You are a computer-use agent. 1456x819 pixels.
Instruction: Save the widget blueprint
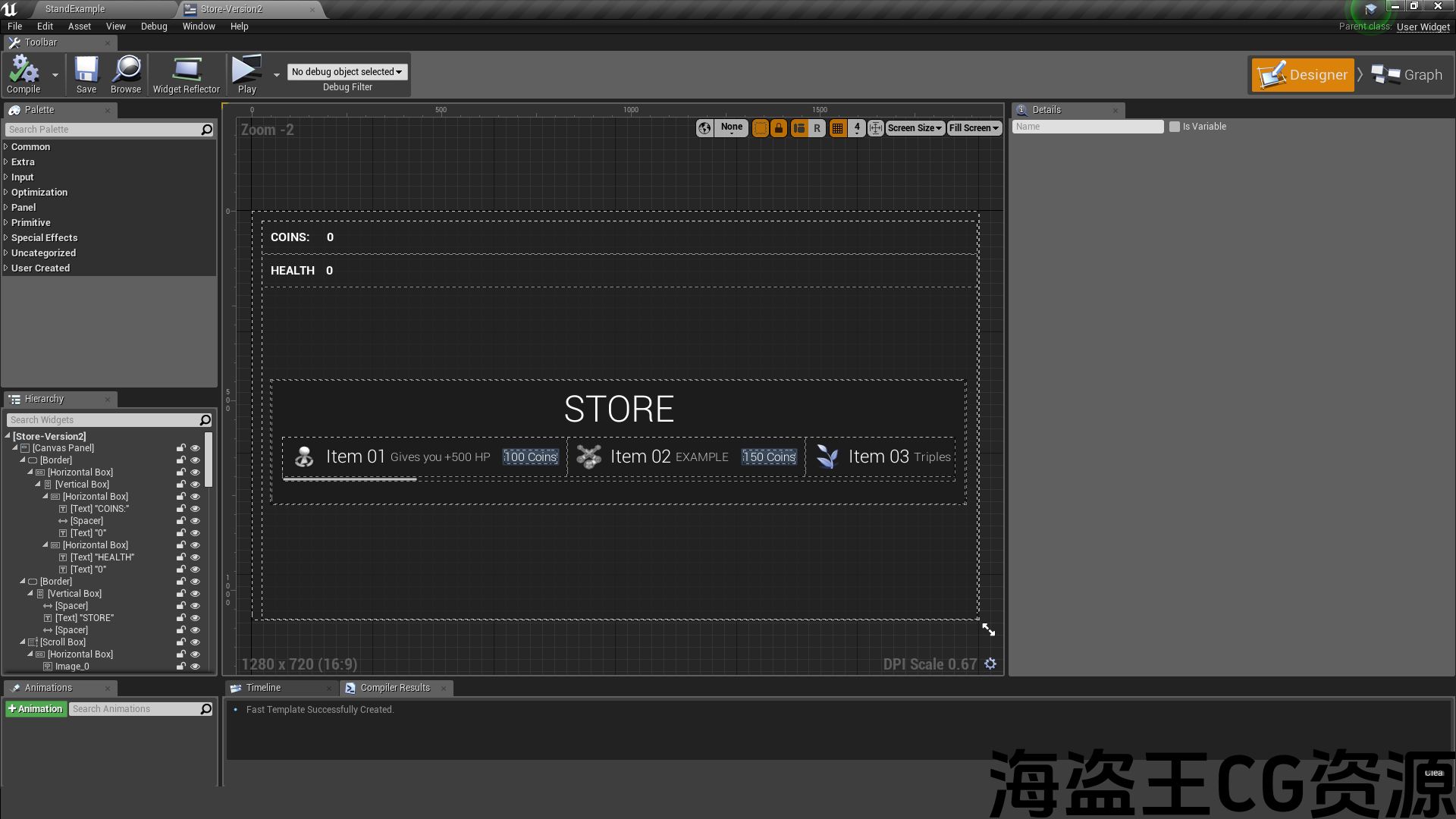pyautogui.click(x=86, y=75)
